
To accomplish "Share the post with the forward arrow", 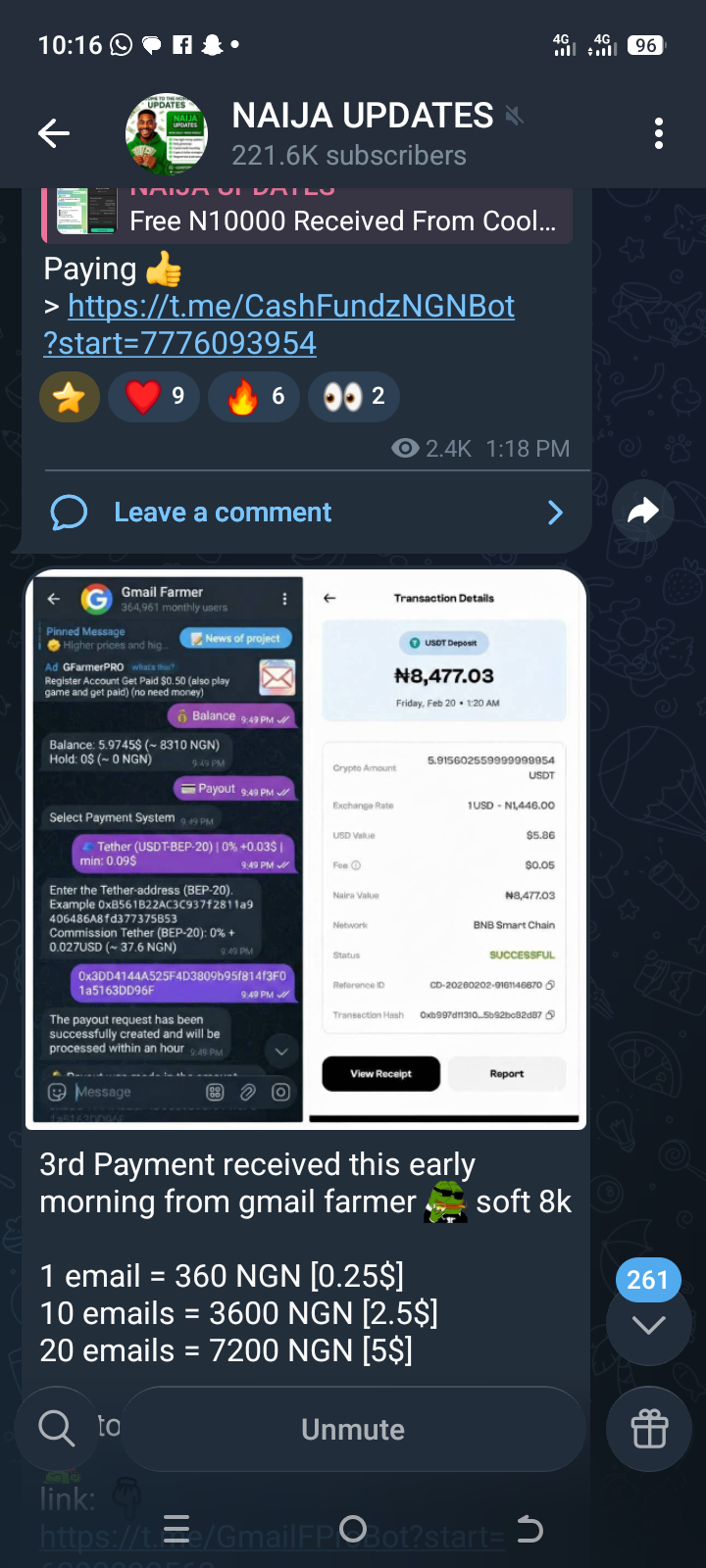I will point(642,511).
